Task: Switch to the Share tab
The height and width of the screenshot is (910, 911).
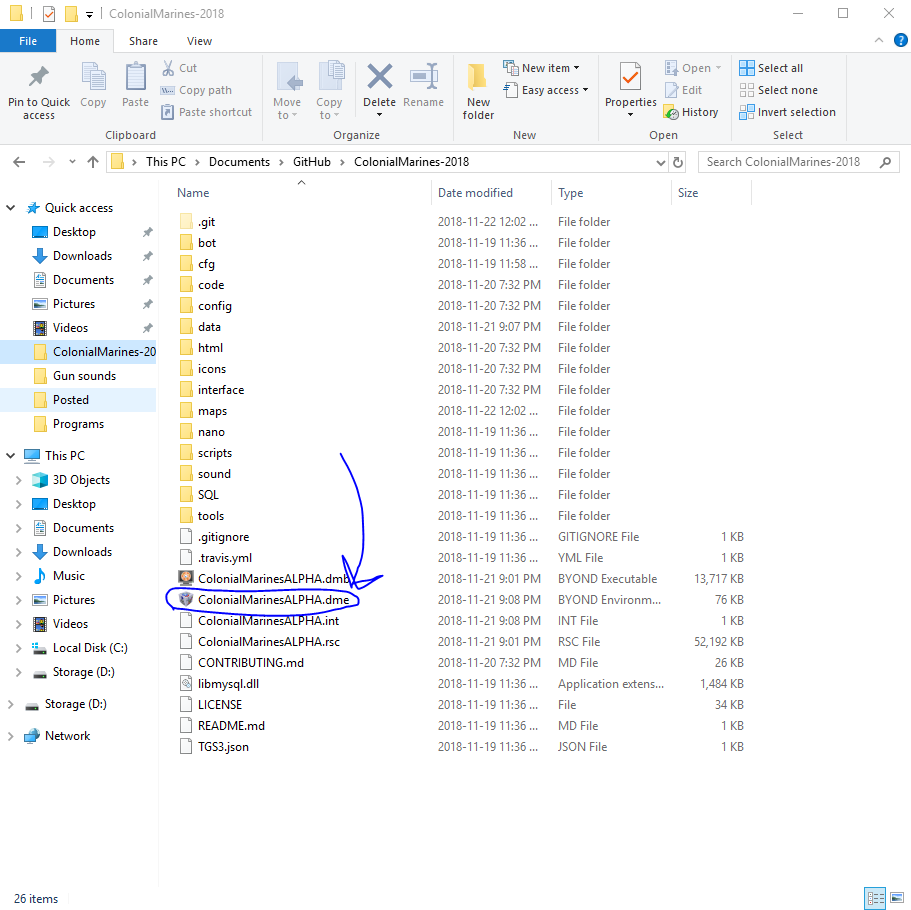Action: click(144, 41)
